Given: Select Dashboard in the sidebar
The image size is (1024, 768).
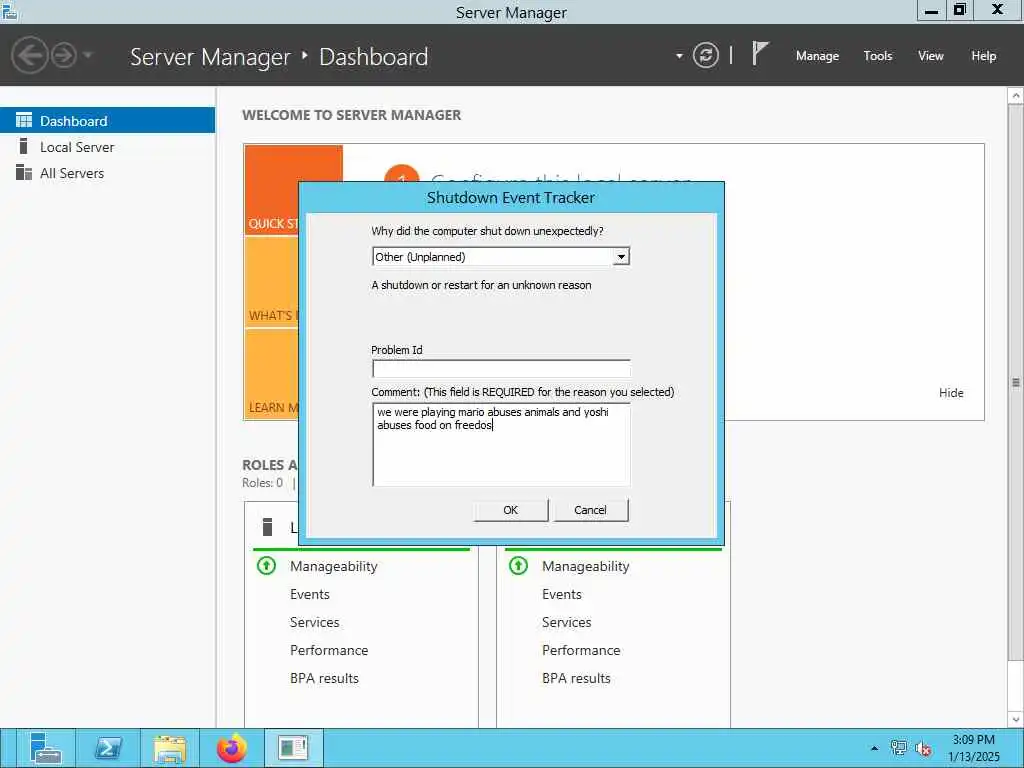Looking at the screenshot, I should 108,120.
